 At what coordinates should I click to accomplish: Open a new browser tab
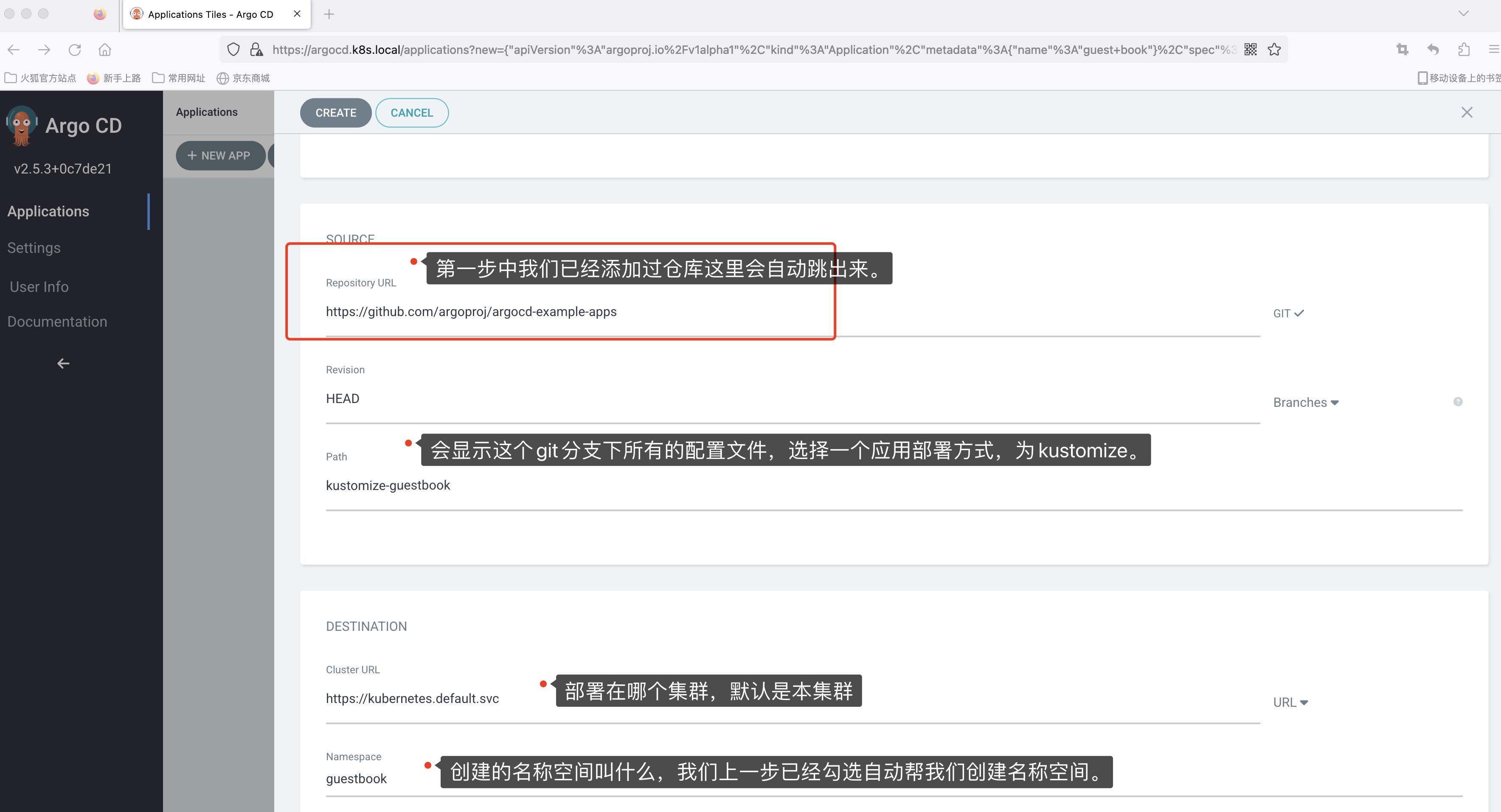click(x=329, y=14)
